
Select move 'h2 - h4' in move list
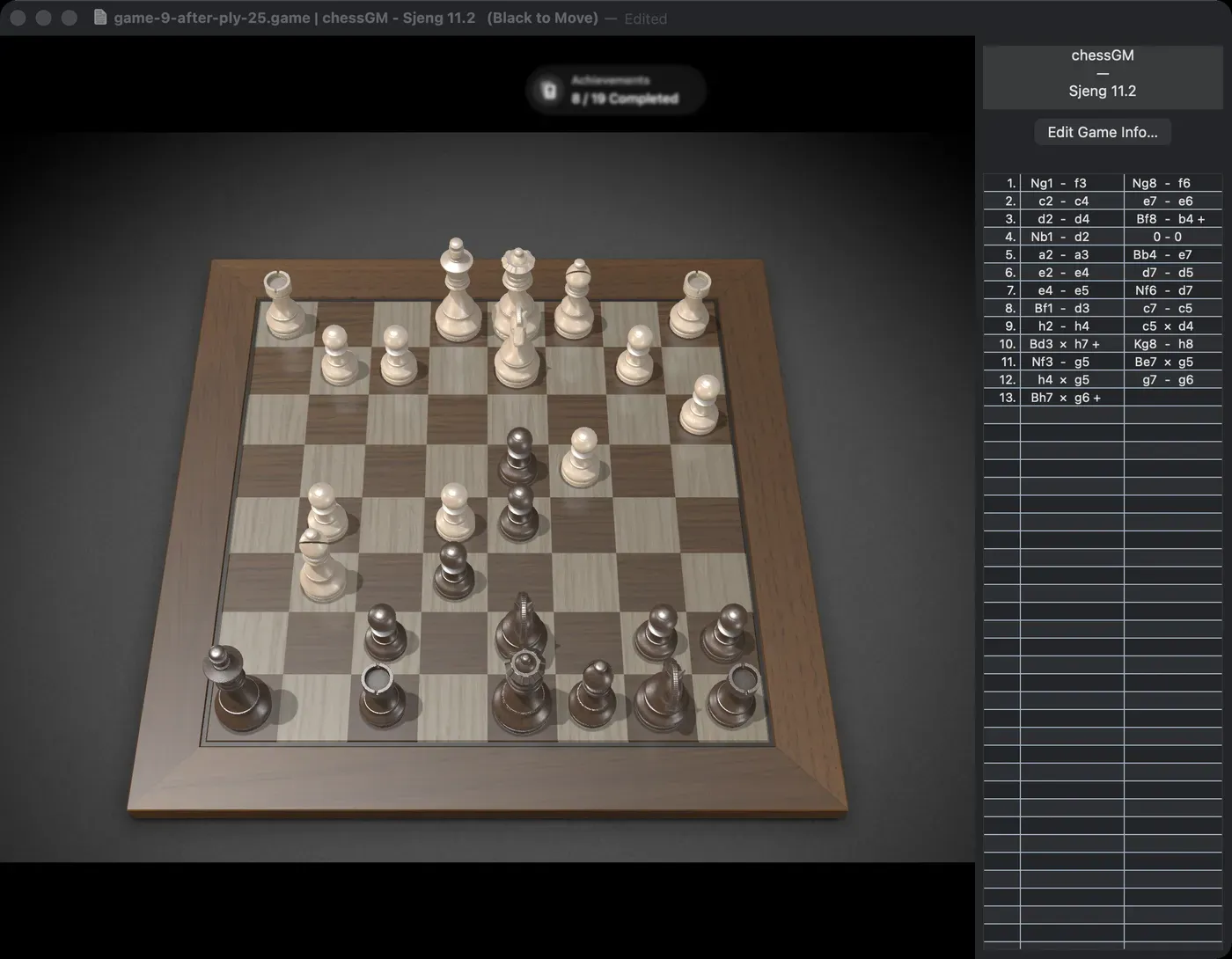1063,326
